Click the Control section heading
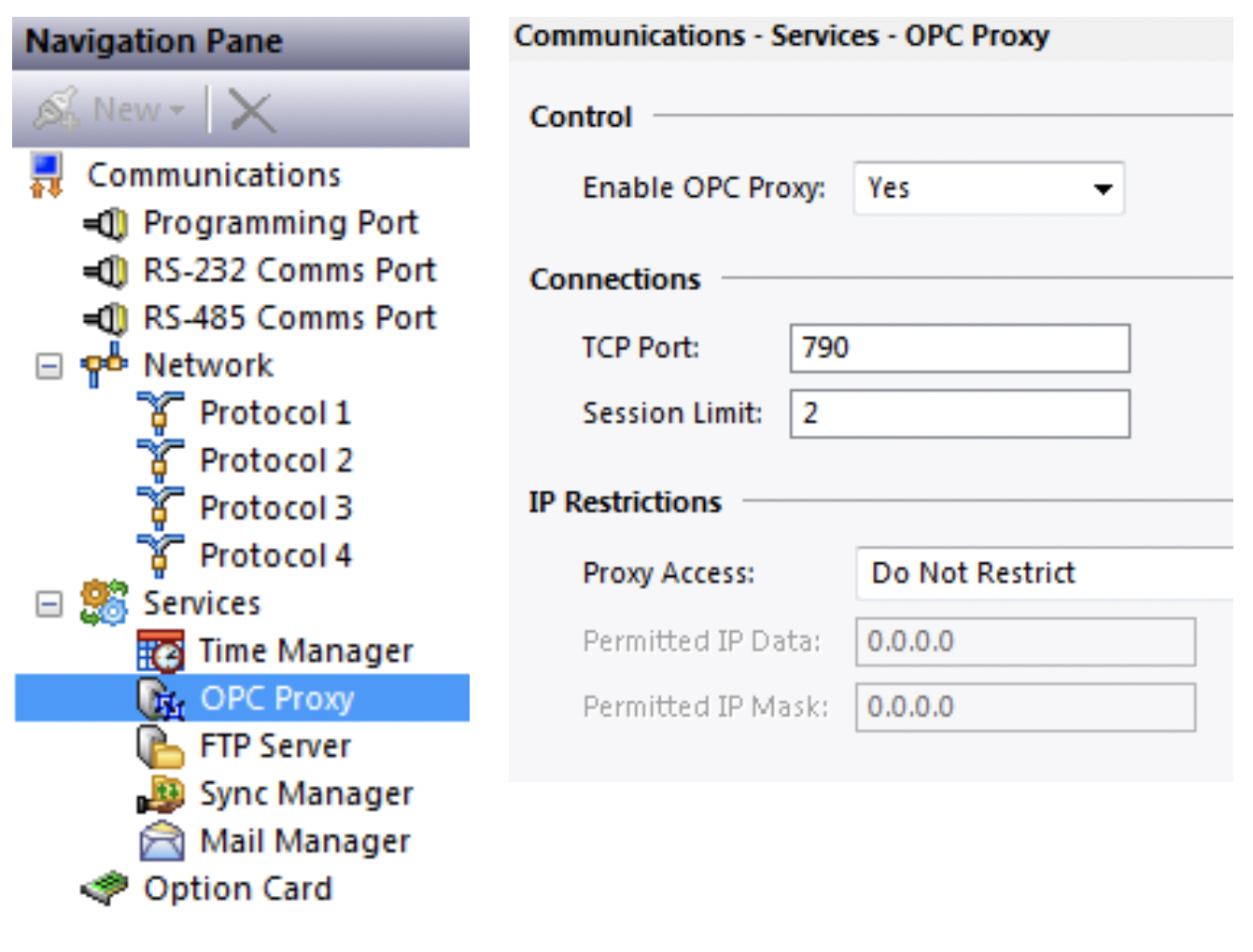Viewport: 1253px width, 952px height. tap(581, 118)
